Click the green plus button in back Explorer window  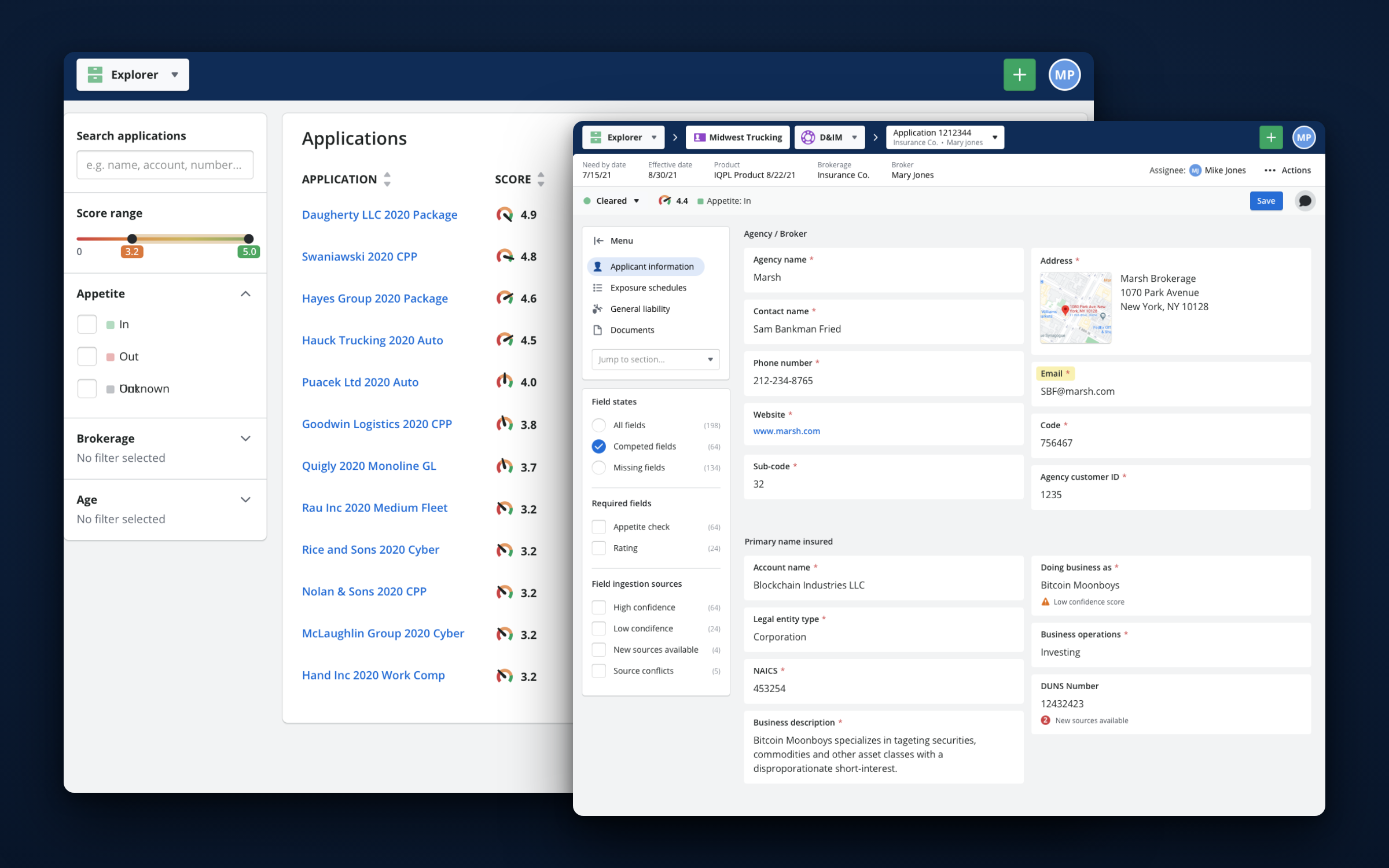(x=1019, y=75)
